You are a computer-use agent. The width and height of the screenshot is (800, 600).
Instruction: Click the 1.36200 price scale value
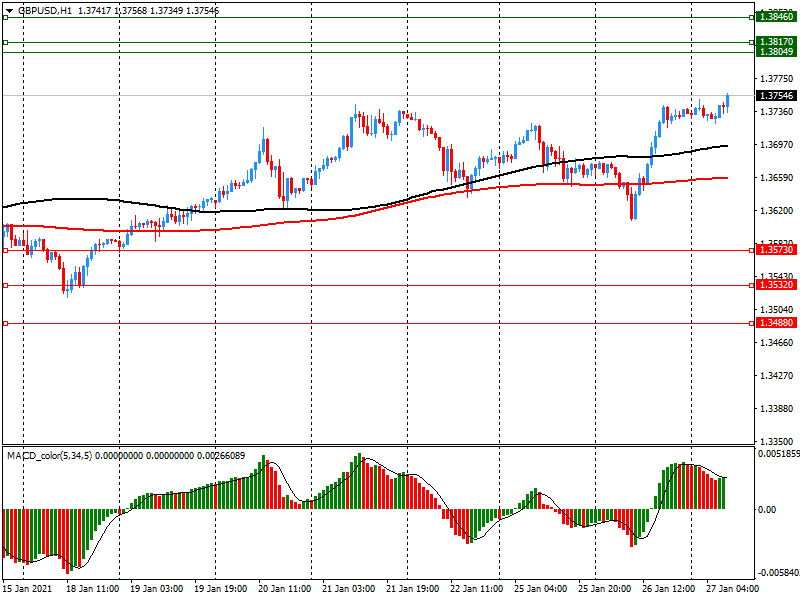777,211
